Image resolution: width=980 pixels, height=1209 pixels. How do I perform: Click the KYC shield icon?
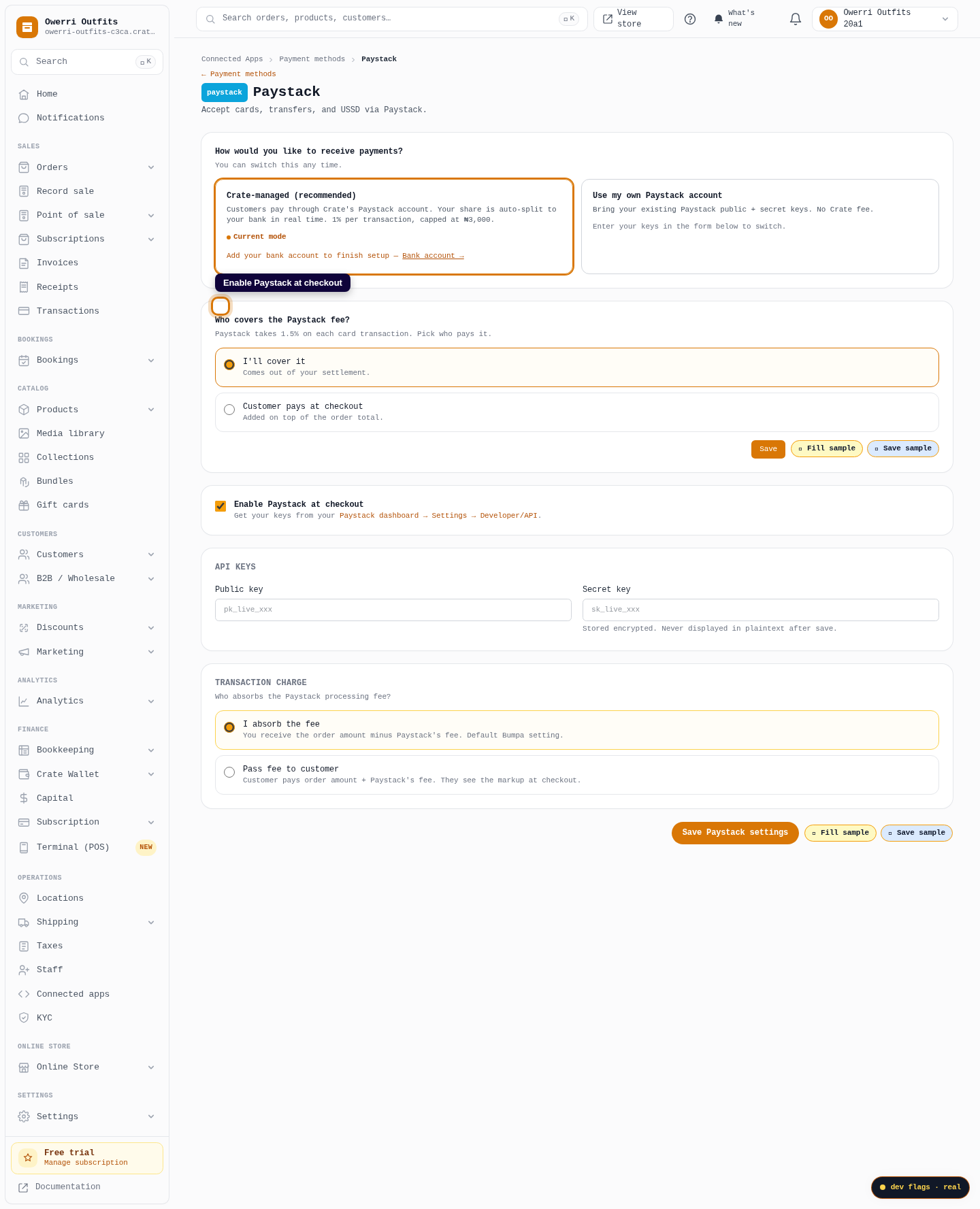[24, 1018]
